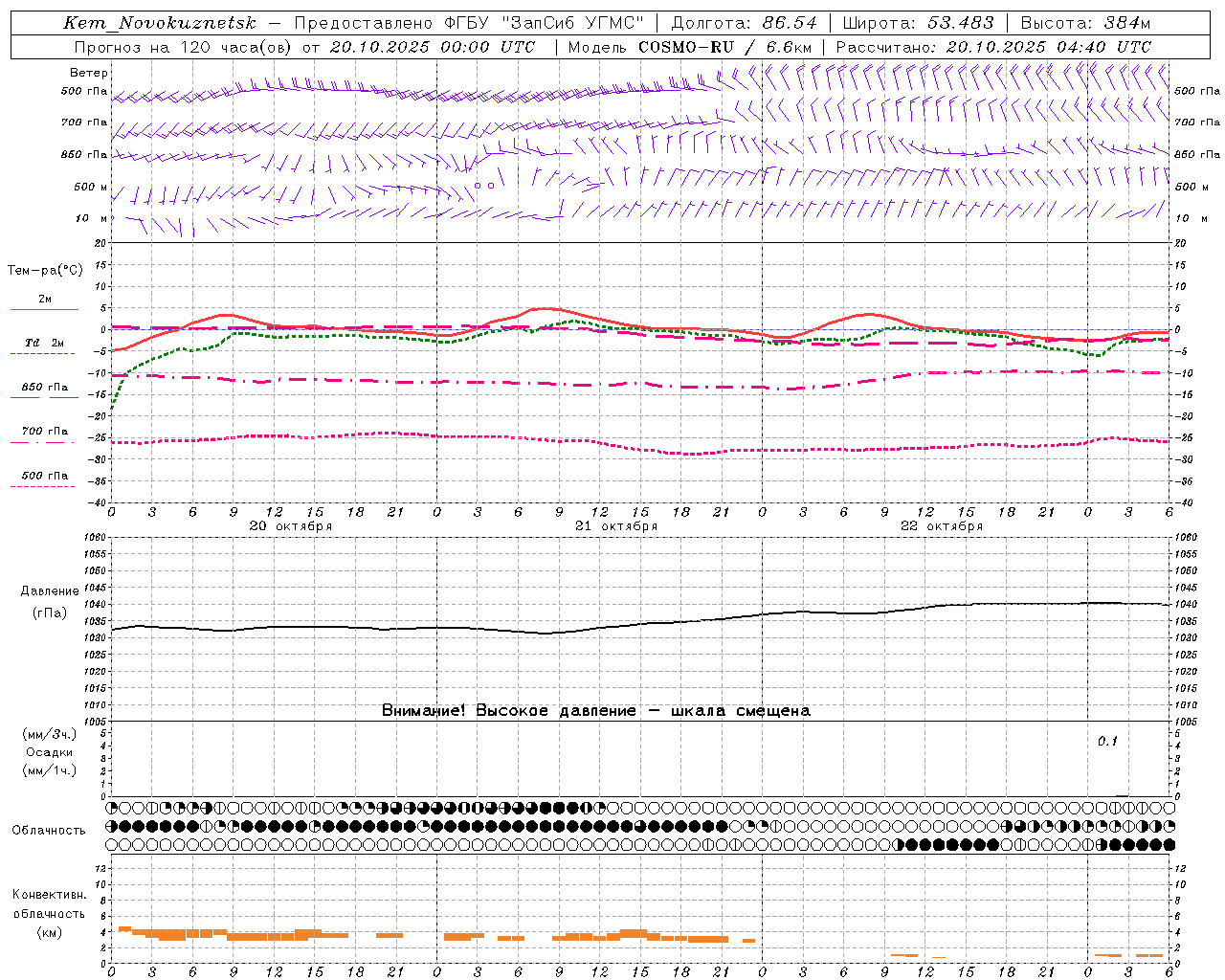Select the Прогноз на 120 часа(ов) text
The height and width of the screenshot is (980, 1225).
coord(183,47)
